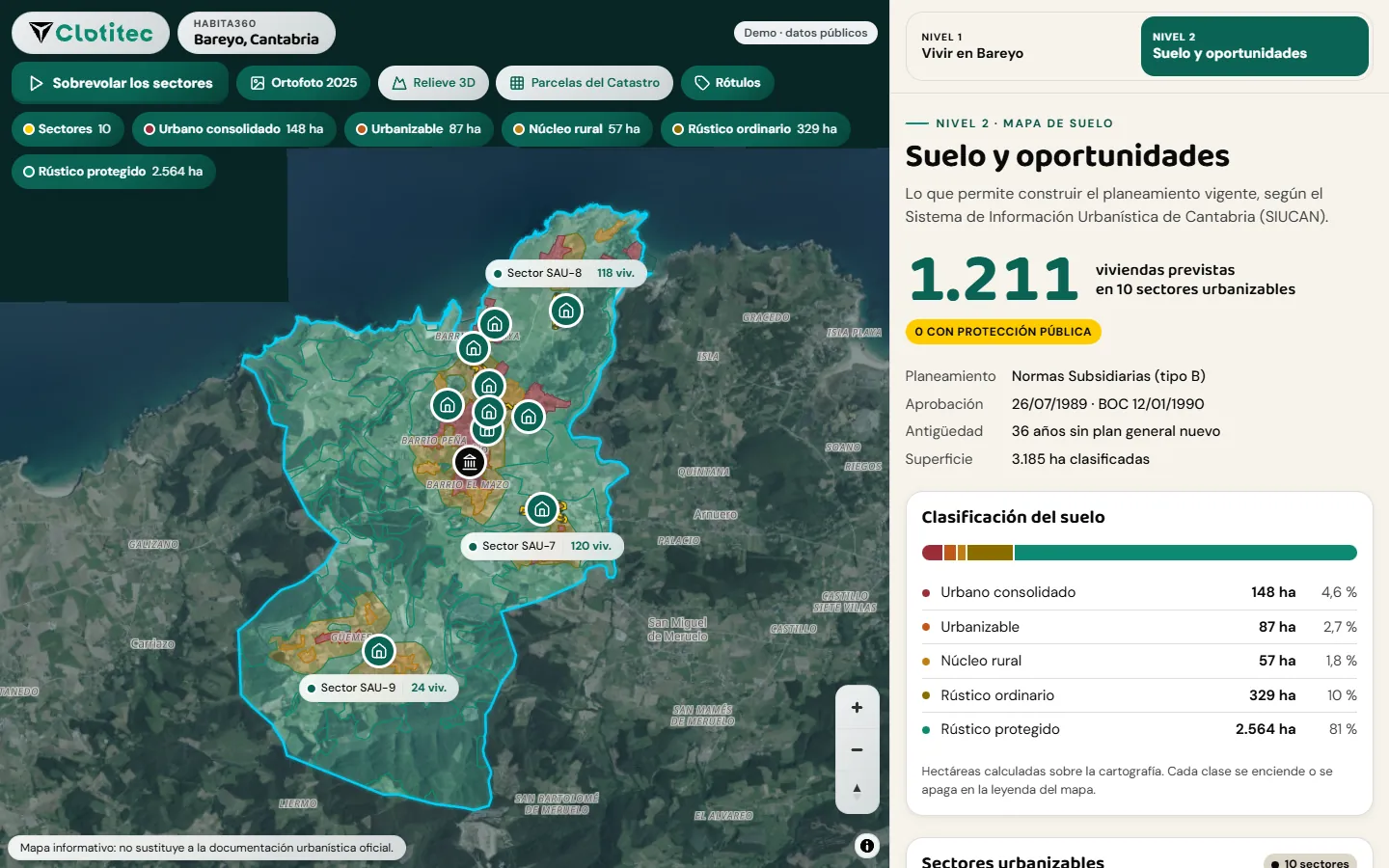1389x868 pixels.
Task: Click the 'Suelo y oportunidades' title
Action: coord(1067,155)
